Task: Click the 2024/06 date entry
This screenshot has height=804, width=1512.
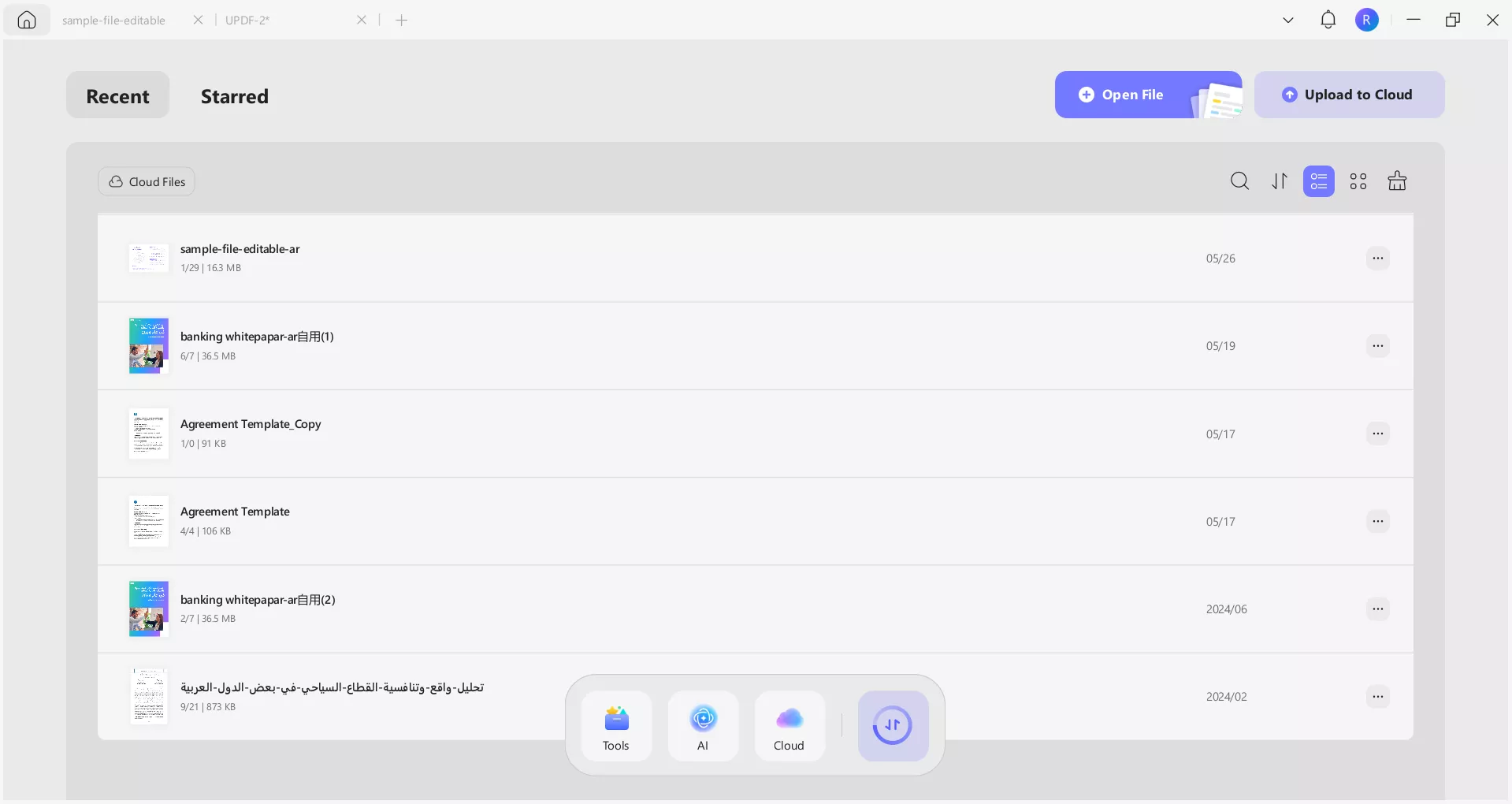Action: point(1227,609)
